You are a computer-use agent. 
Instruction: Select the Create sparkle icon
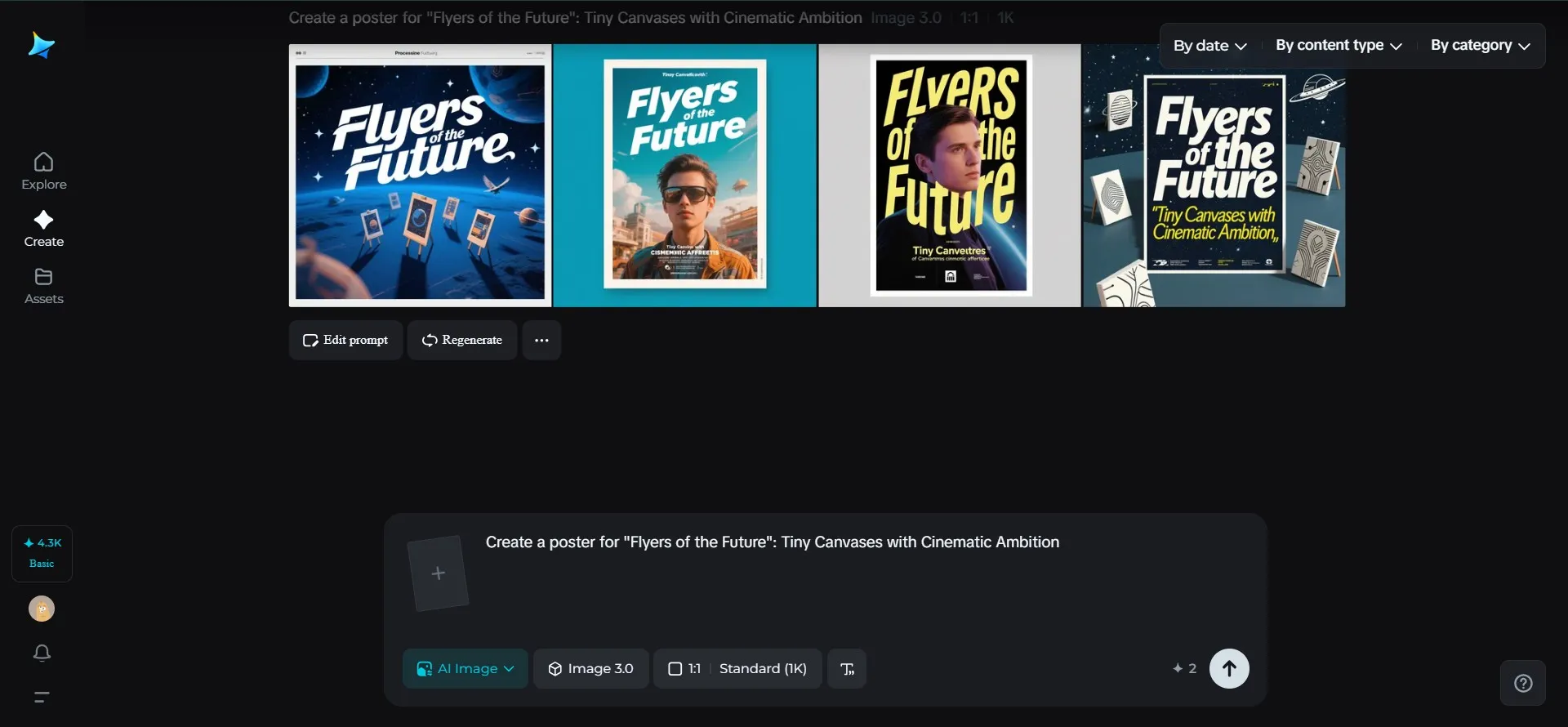44,221
